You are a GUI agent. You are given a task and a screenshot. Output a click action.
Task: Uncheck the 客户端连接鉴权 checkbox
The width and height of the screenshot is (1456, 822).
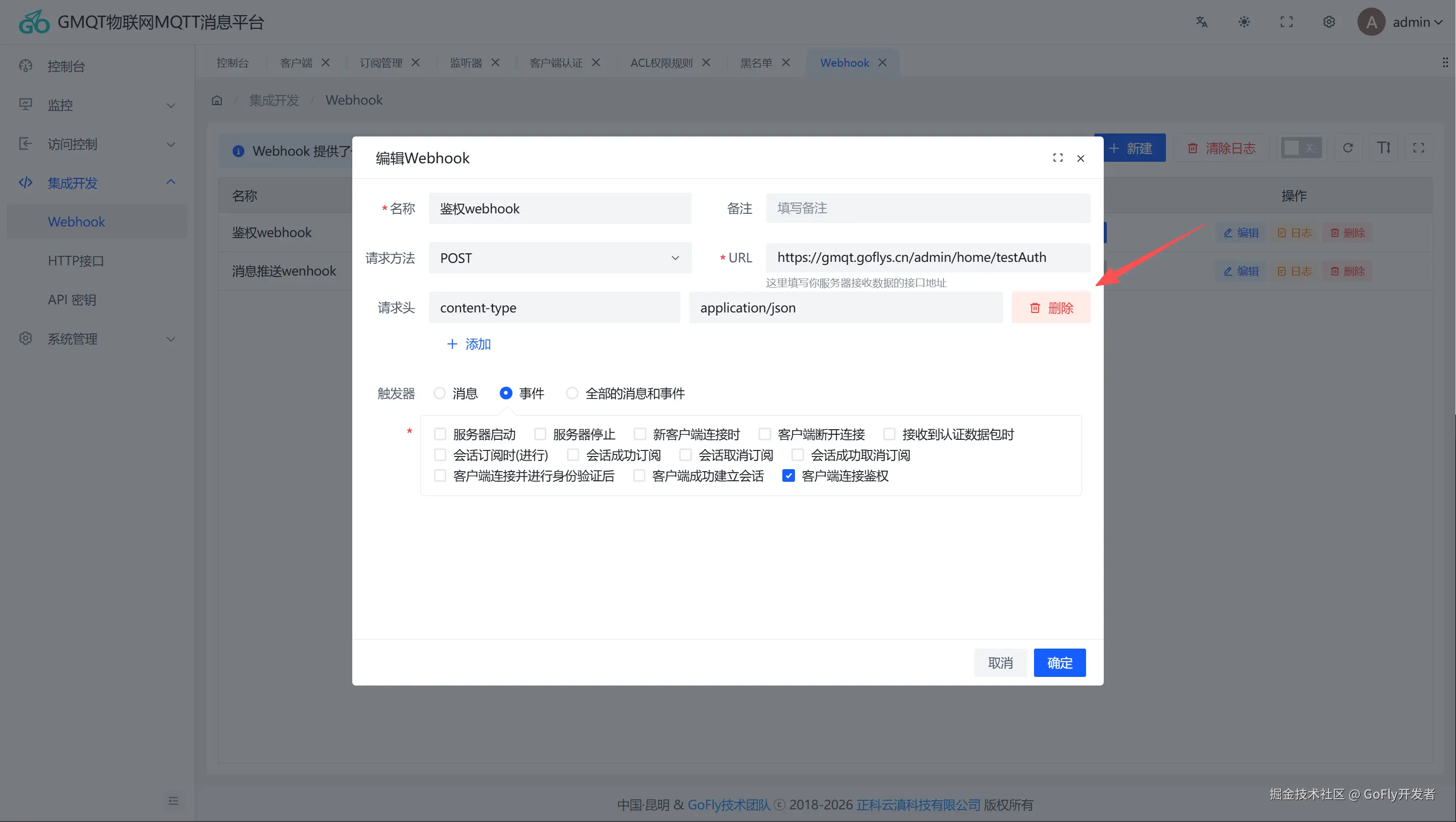pyautogui.click(x=788, y=476)
